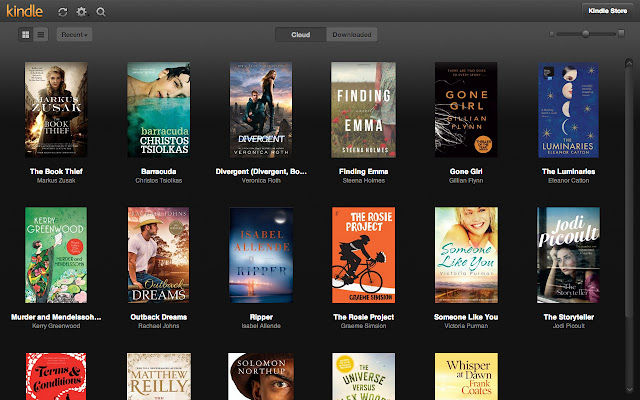Click 'Veronica Roth' author text
The image size is (640, 400).
[x=261, y=180]
